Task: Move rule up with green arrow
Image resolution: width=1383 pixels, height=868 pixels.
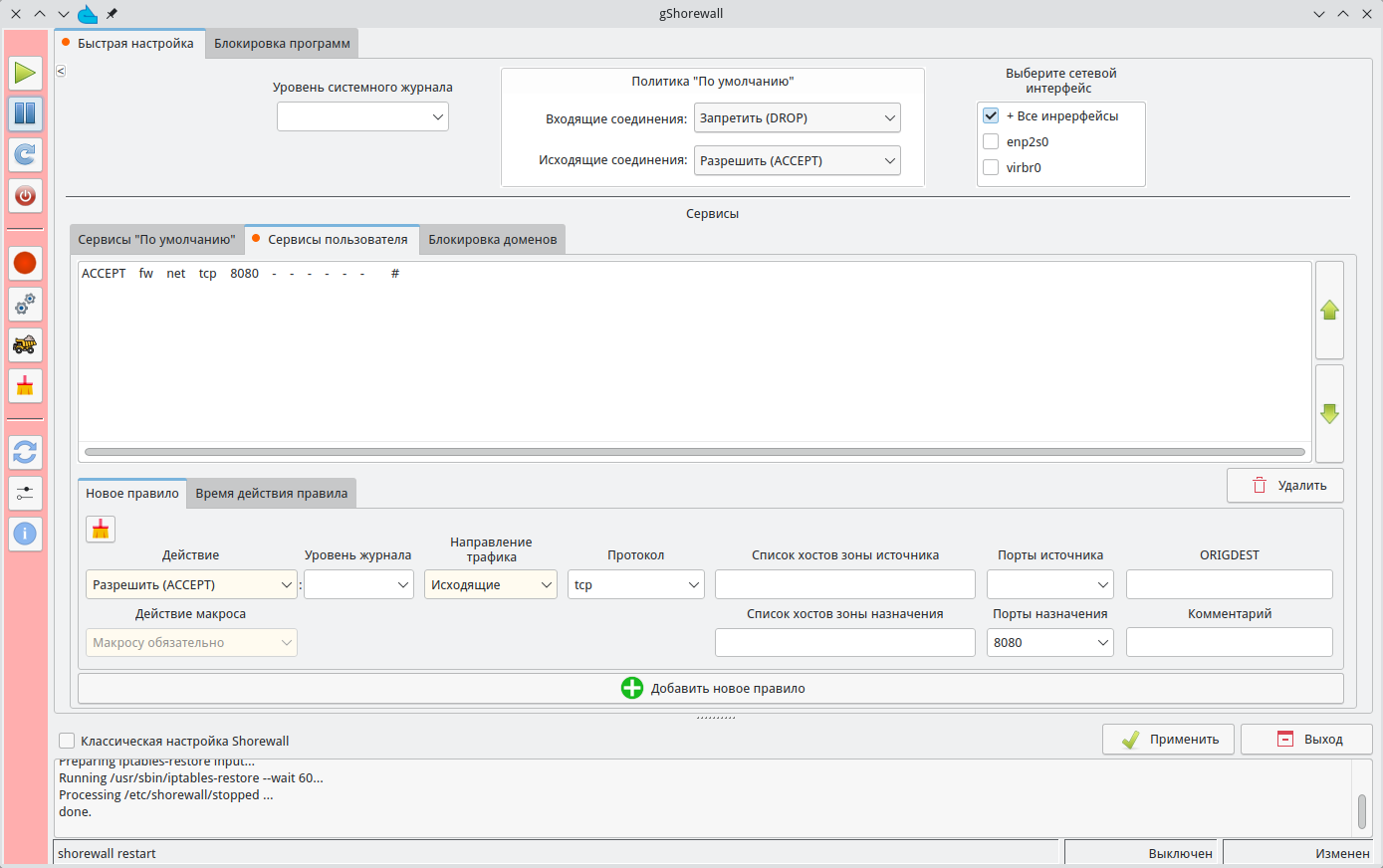Action: [1329, 311]
